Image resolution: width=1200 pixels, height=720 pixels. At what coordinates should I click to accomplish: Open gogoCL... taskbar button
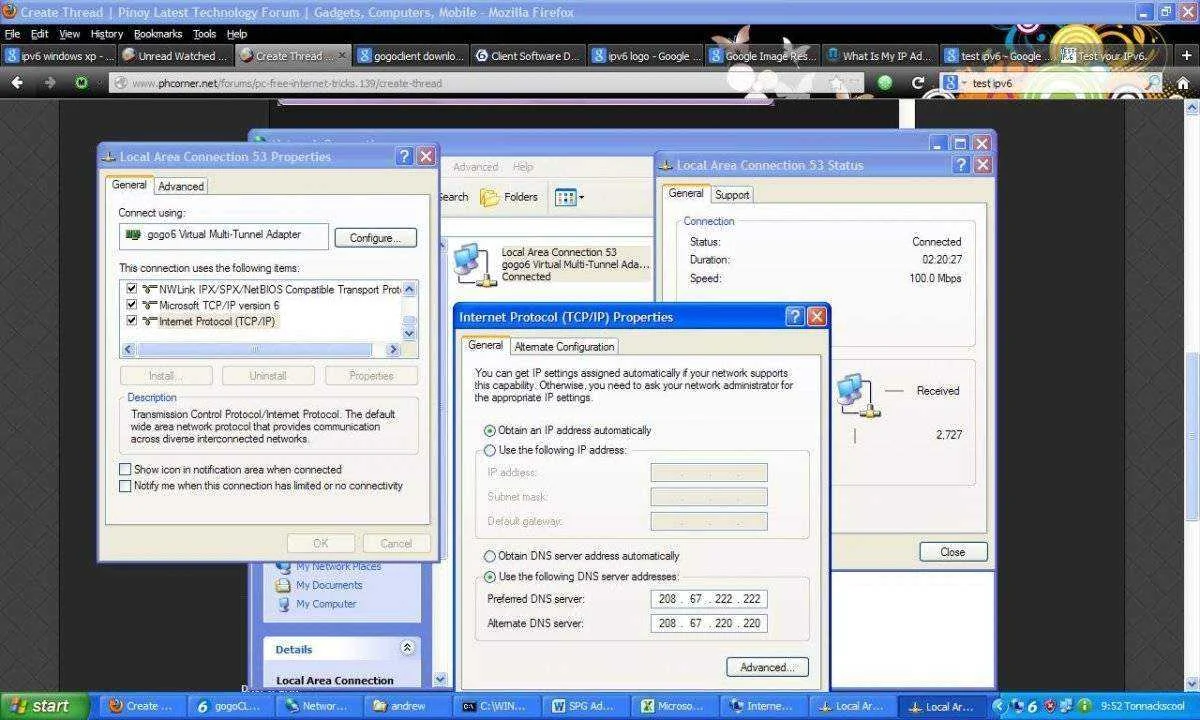coord(229,706)
